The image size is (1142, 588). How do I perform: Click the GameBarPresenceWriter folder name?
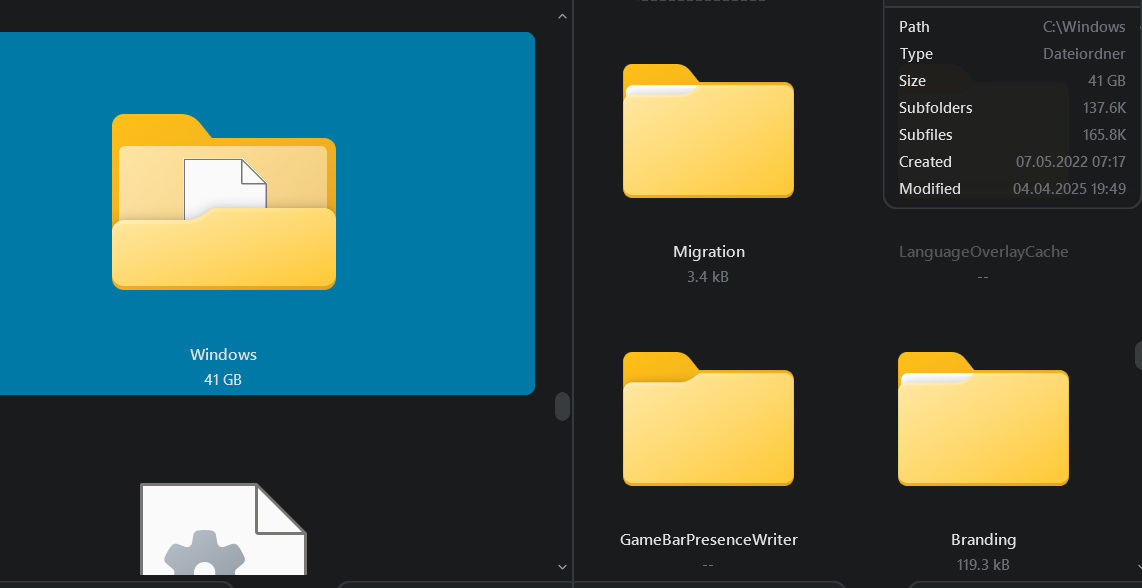[x=709, y=540]
